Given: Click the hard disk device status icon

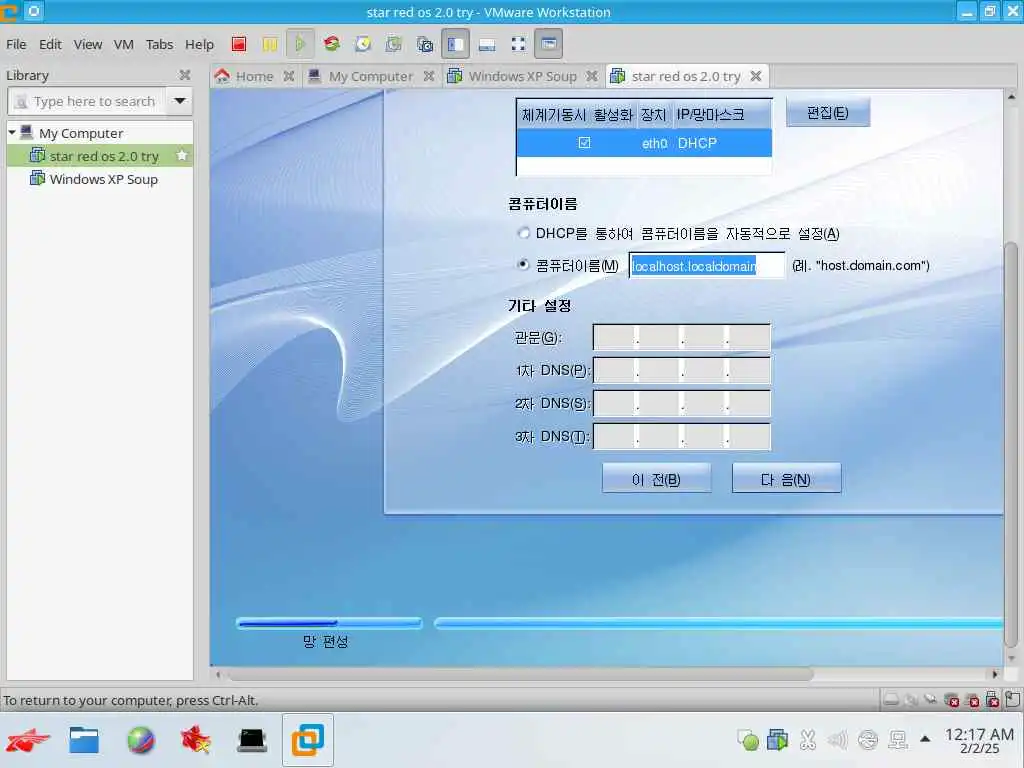Looking at the screenshot, I should pyautogui.click(x=891, y=700).
